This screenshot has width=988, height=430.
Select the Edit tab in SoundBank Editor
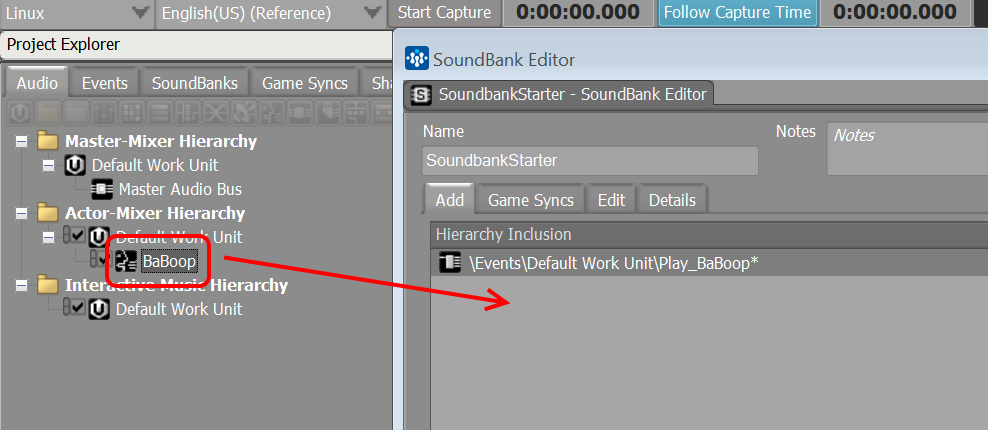pos(611,200)
